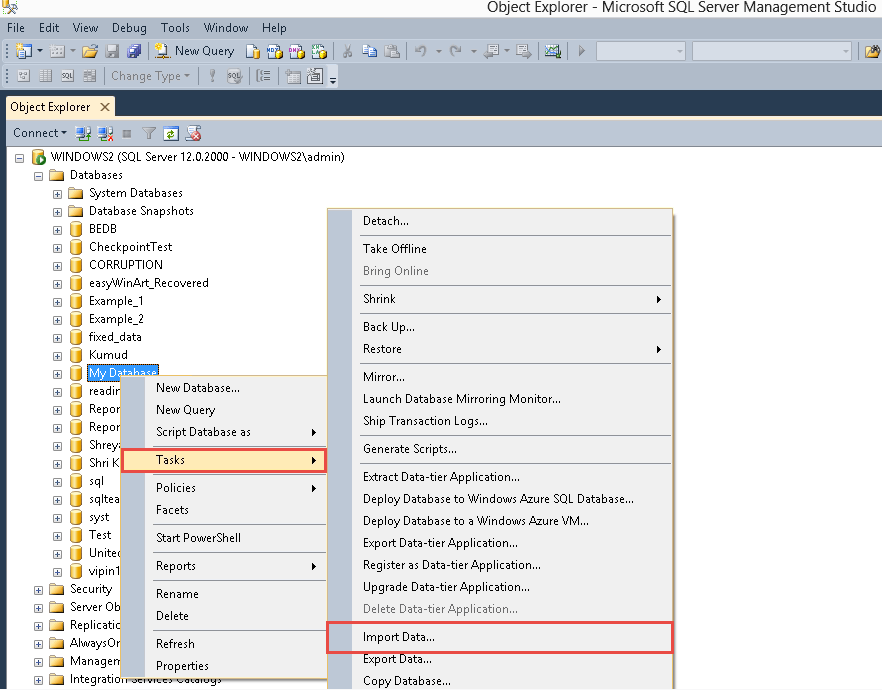Click the Filter funnel icon
Screen dimensions: 882x690
(x=149, y=133)
